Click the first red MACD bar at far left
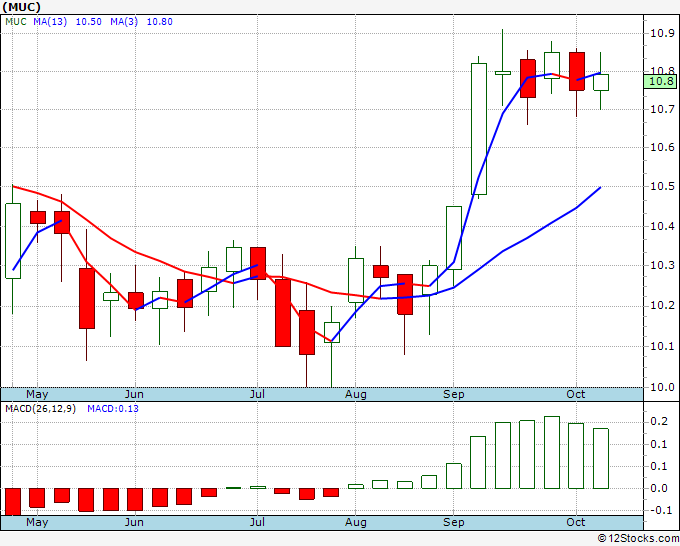680x546 pixels. [x=13, y=502]
